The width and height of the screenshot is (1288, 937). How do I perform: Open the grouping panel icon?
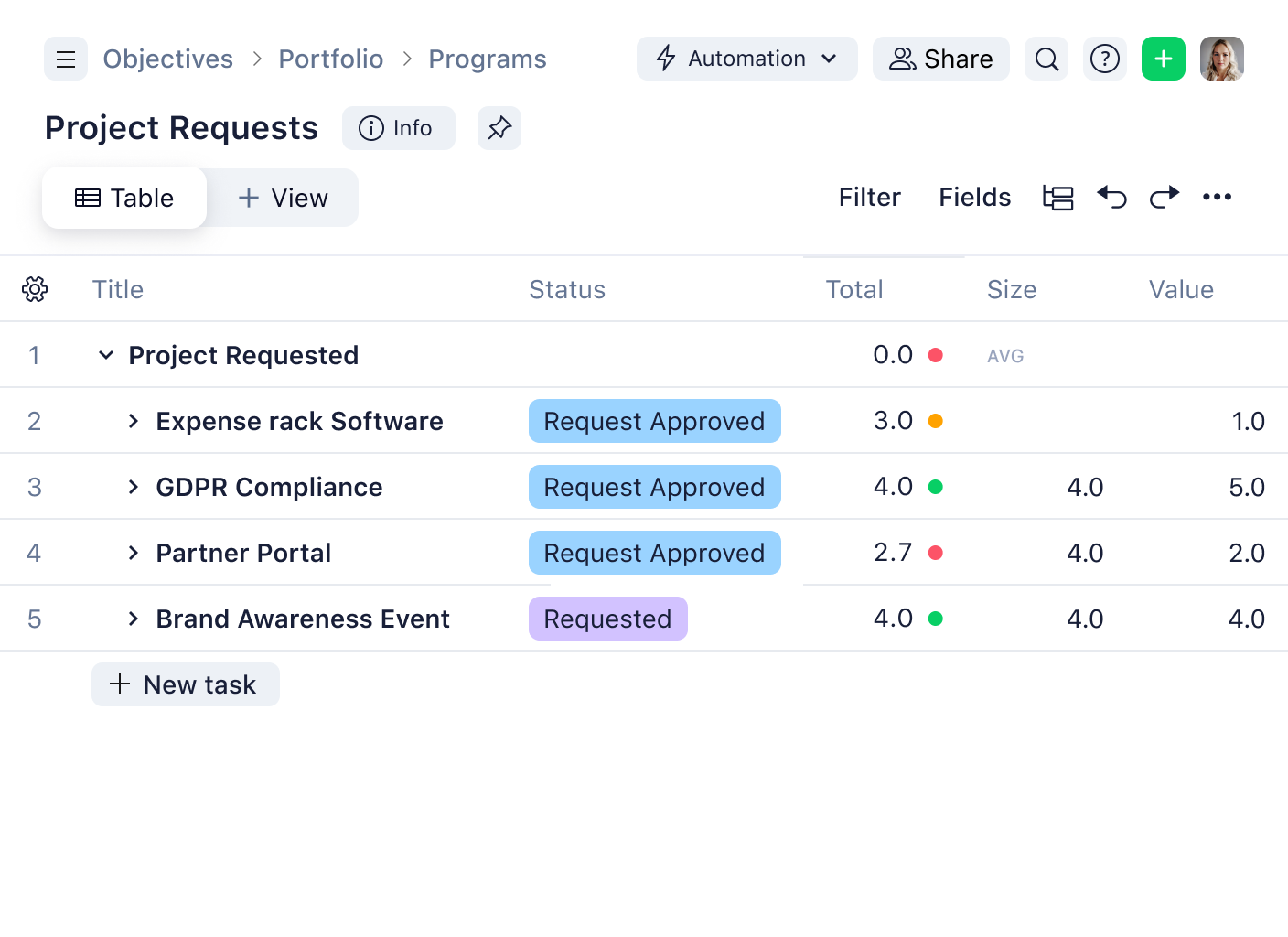click(1057, 197)
